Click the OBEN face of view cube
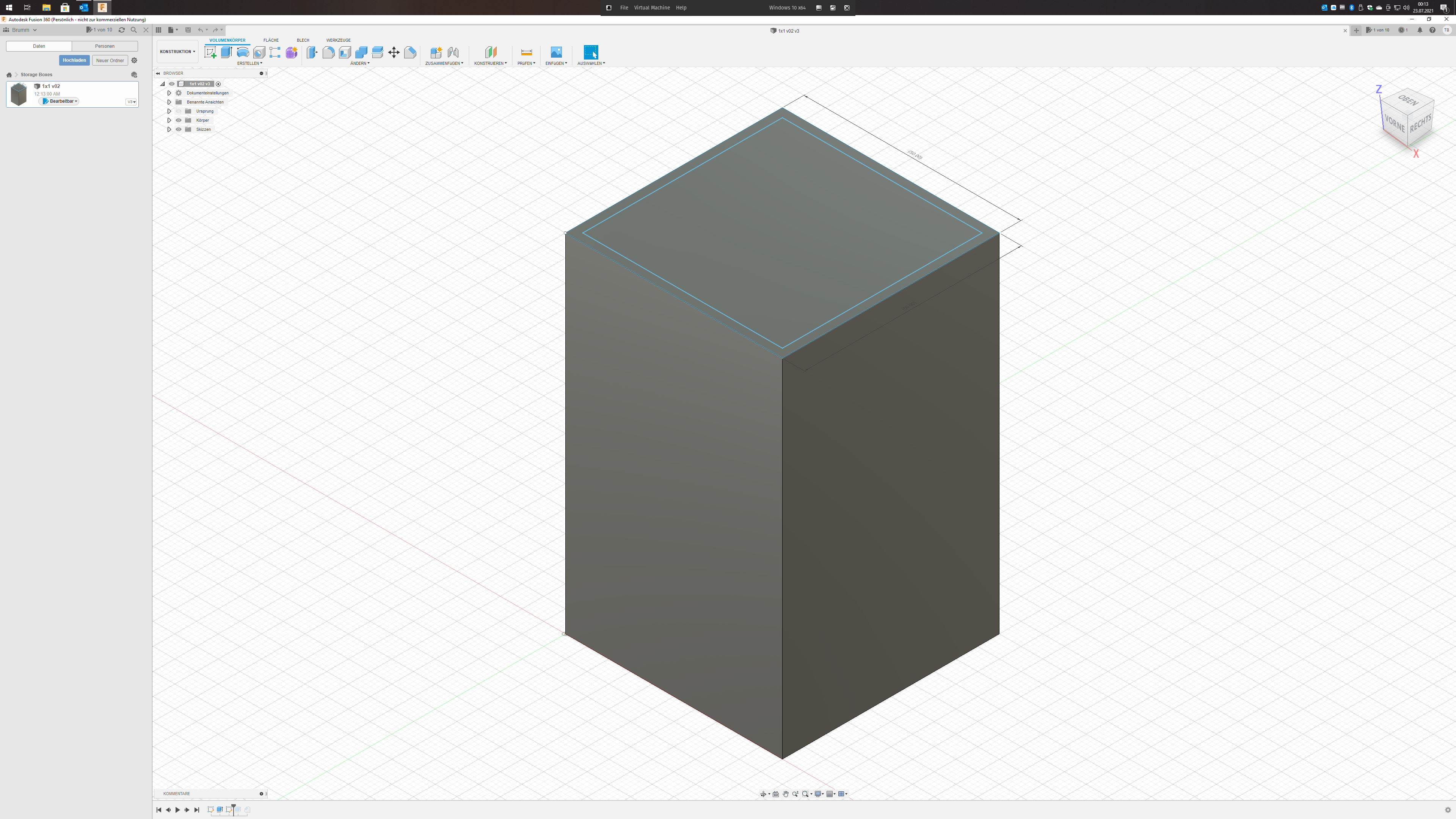 tap(1407, 101)
